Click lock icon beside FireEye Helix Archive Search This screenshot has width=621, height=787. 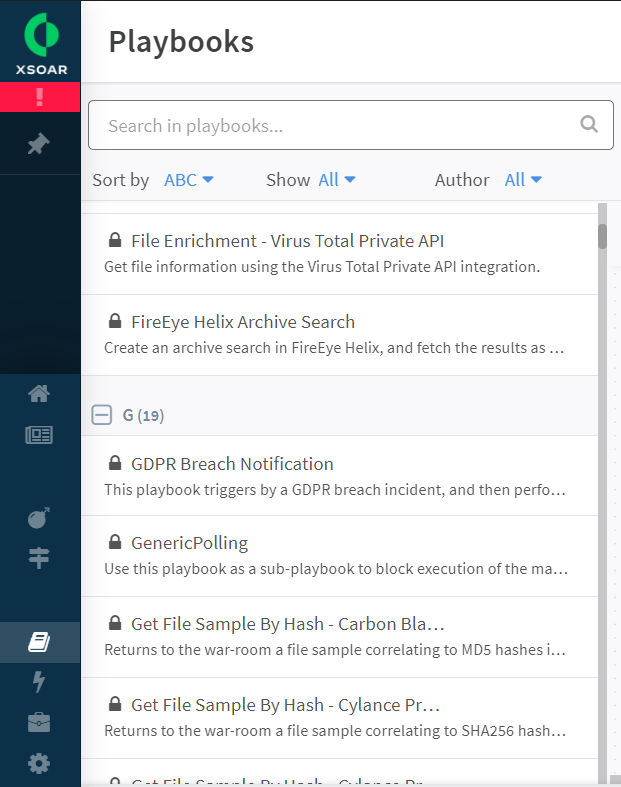click(x=115, y=321)
